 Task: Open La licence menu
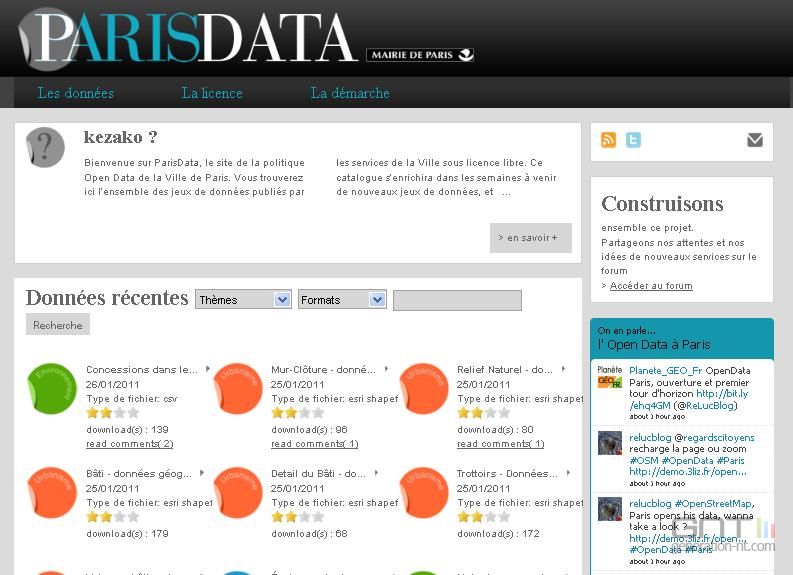[x=212, y=93]
